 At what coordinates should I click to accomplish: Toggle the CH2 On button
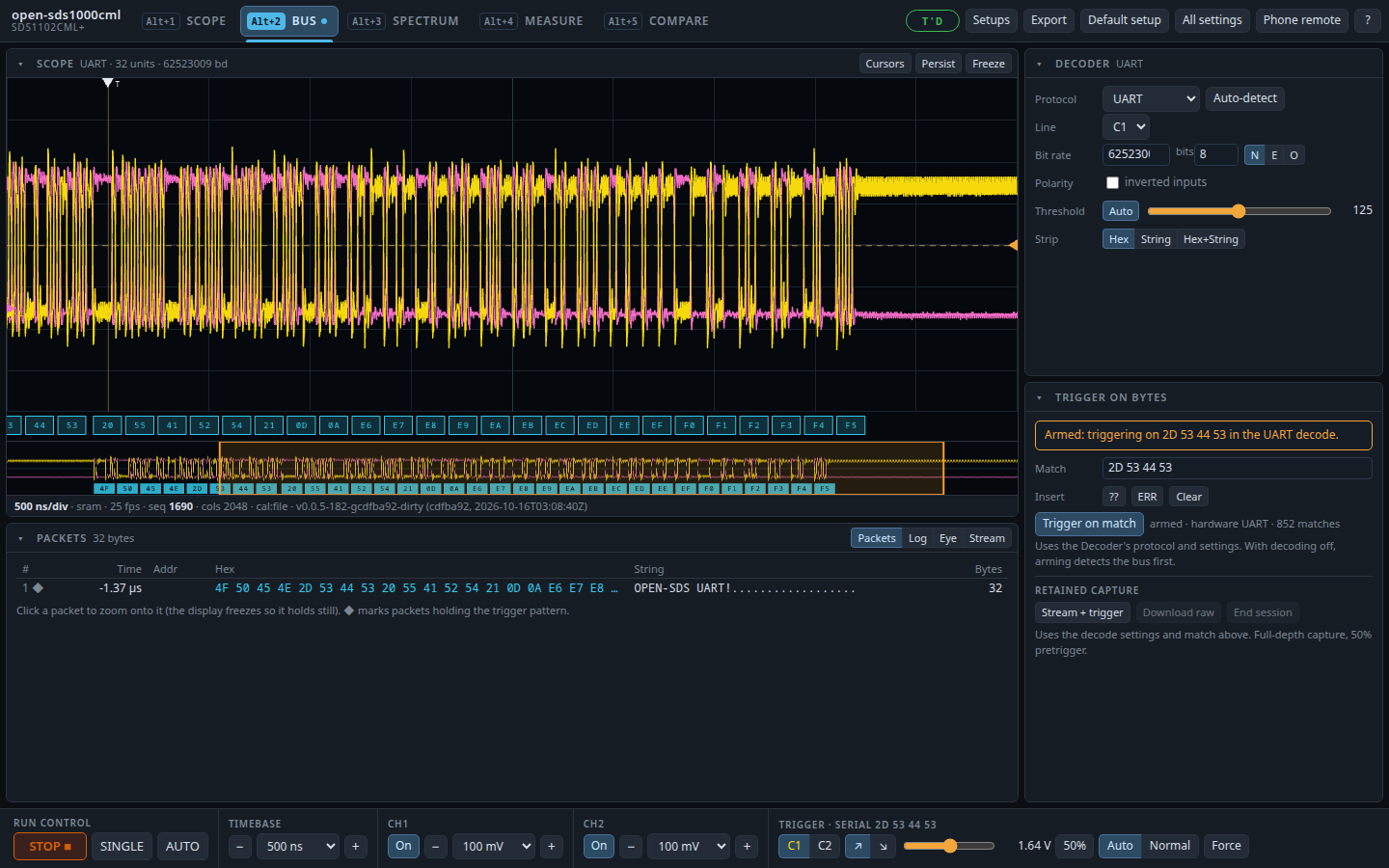point(599,846)
